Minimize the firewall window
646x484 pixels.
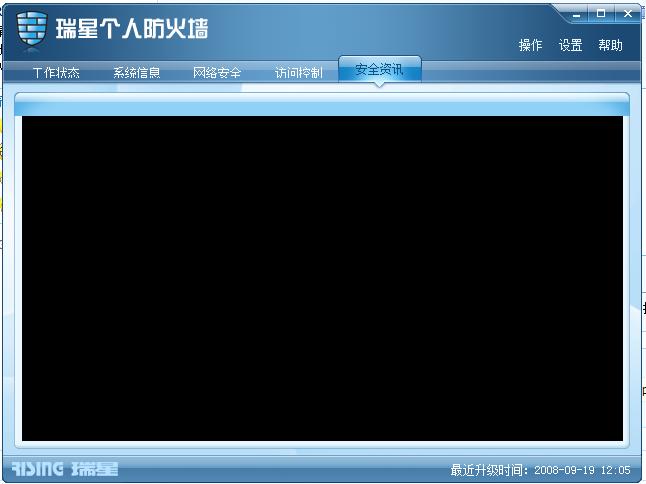[576, 15]
